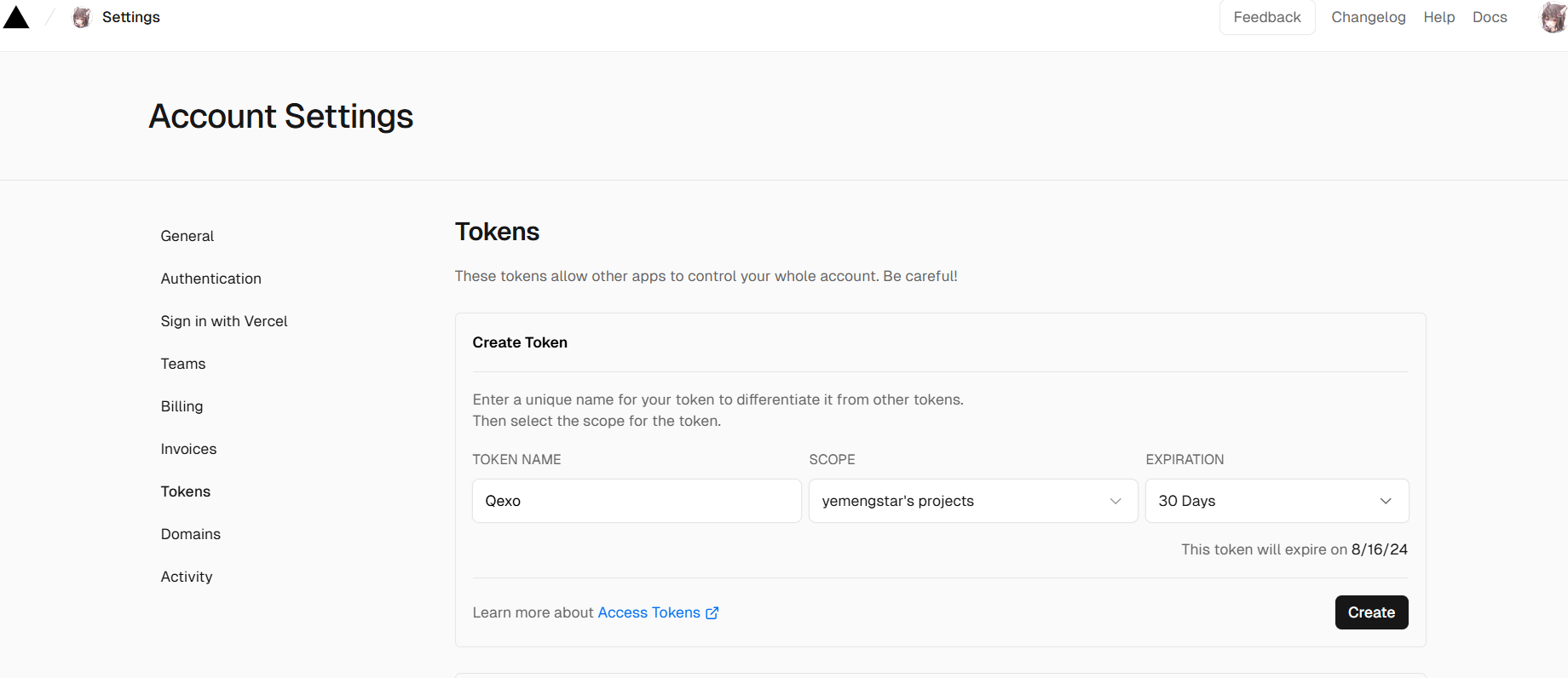Open Sign in with Vercel settings
Screen dimensions: 1568x678
(x=224, y=321)
